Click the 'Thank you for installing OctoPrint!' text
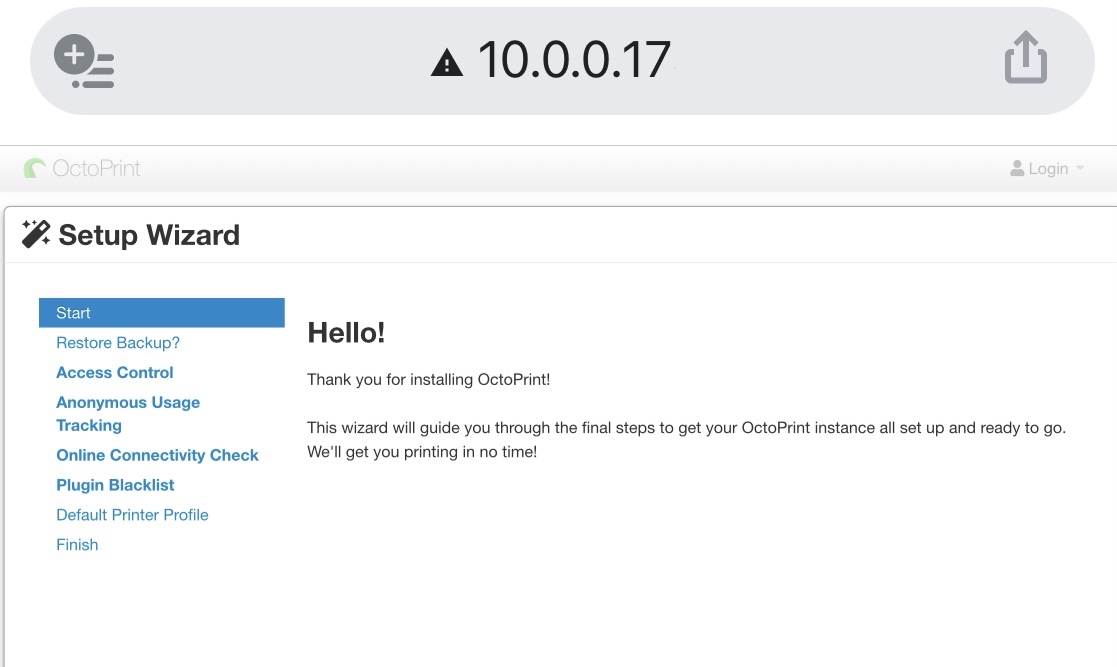Viewport: 1117px width, 667px height. point(428,379)
